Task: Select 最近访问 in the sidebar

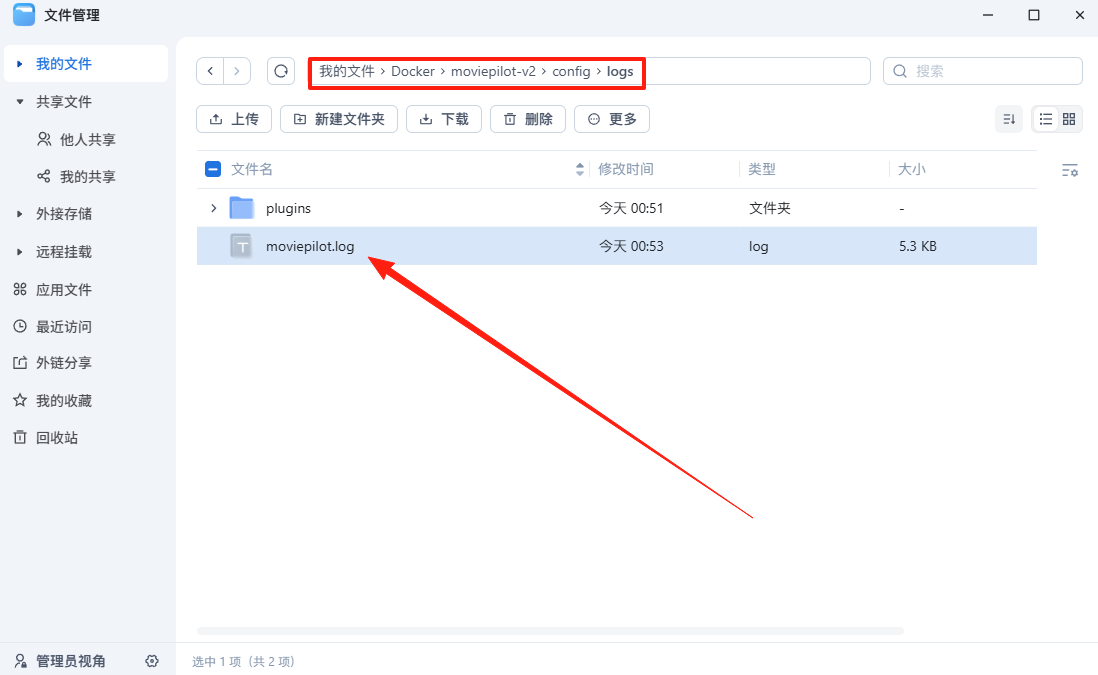Action: click(62, 326)
